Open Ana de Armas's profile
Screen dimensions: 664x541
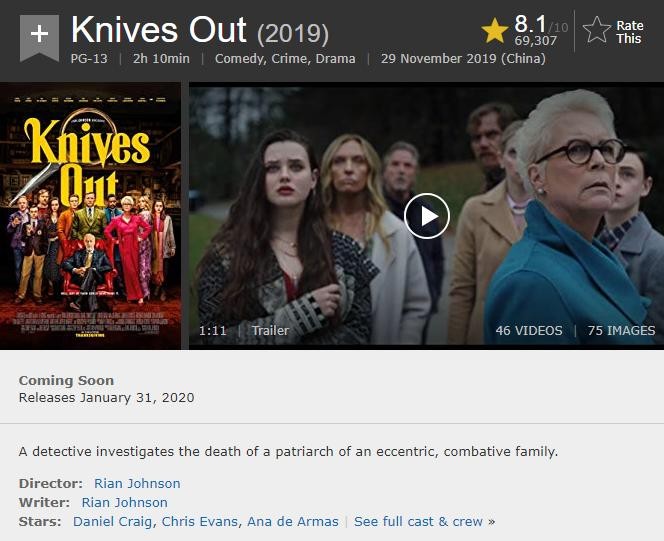(293, 522)
